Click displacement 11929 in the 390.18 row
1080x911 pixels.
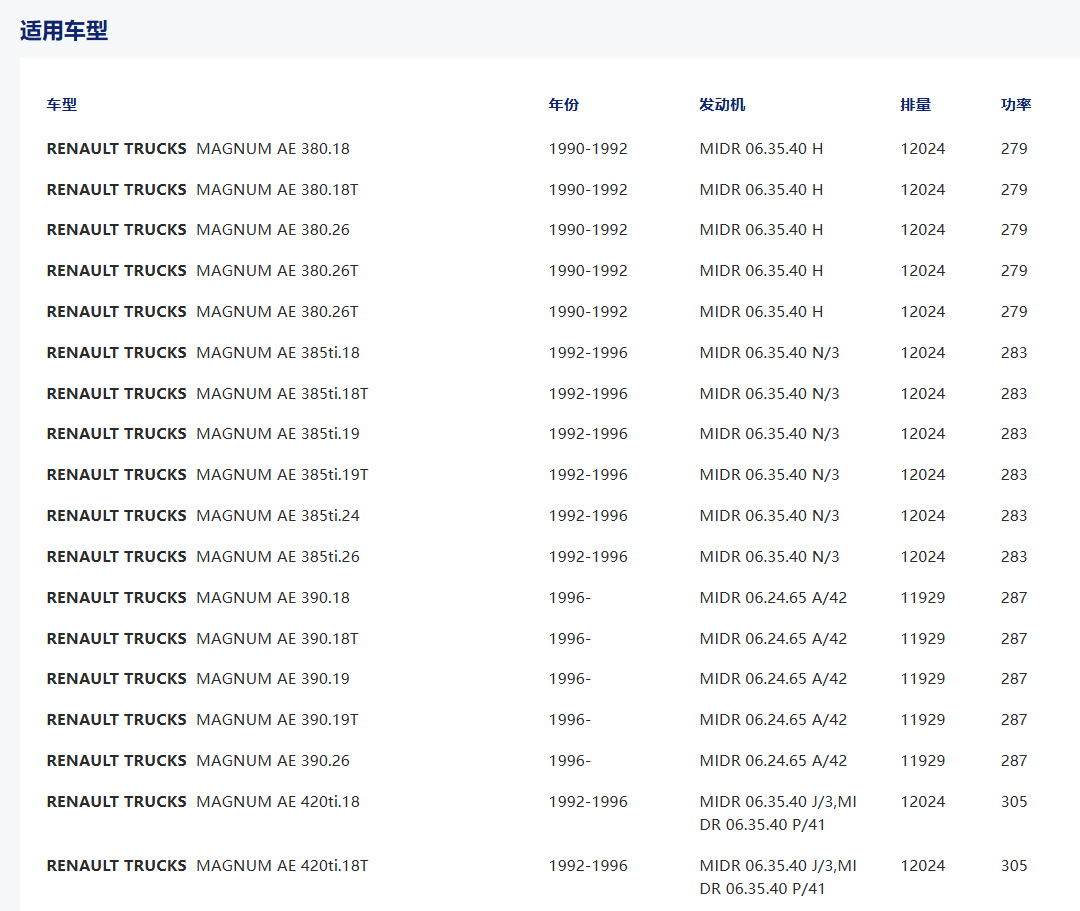click(x=923, y=598)
